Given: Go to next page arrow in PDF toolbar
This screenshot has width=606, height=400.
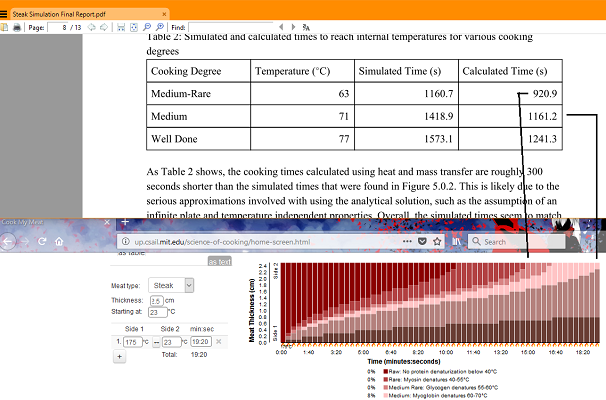Looking at the screenshot, I should pos(104,27).
